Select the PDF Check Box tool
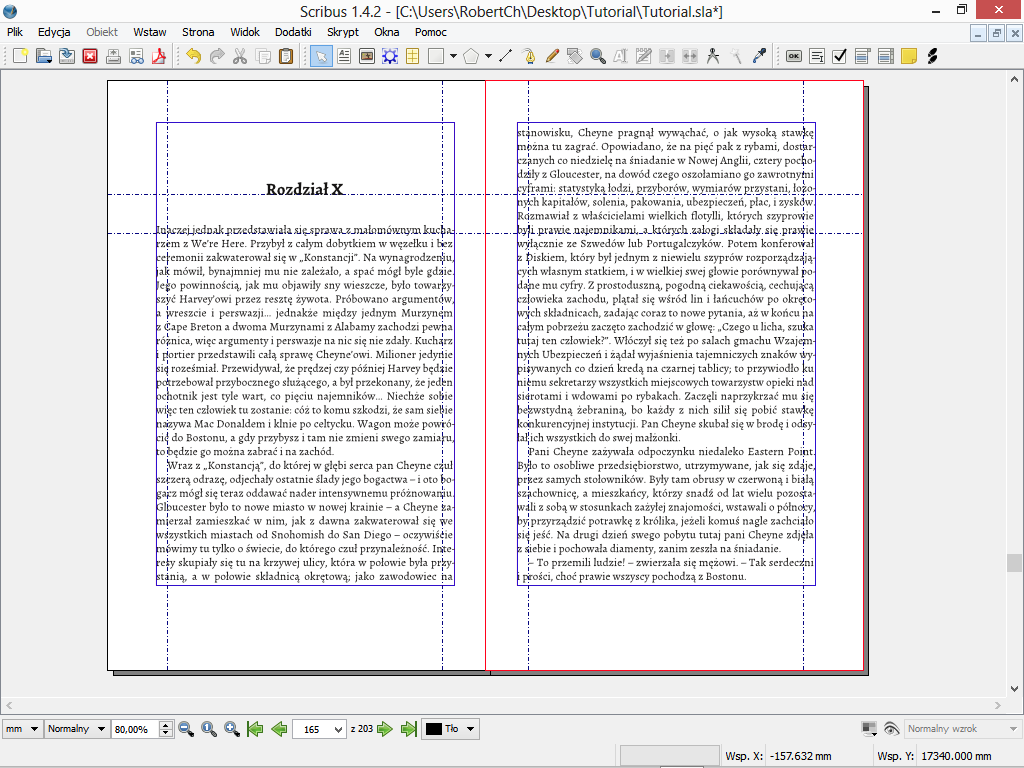 [x=840, y=56]
